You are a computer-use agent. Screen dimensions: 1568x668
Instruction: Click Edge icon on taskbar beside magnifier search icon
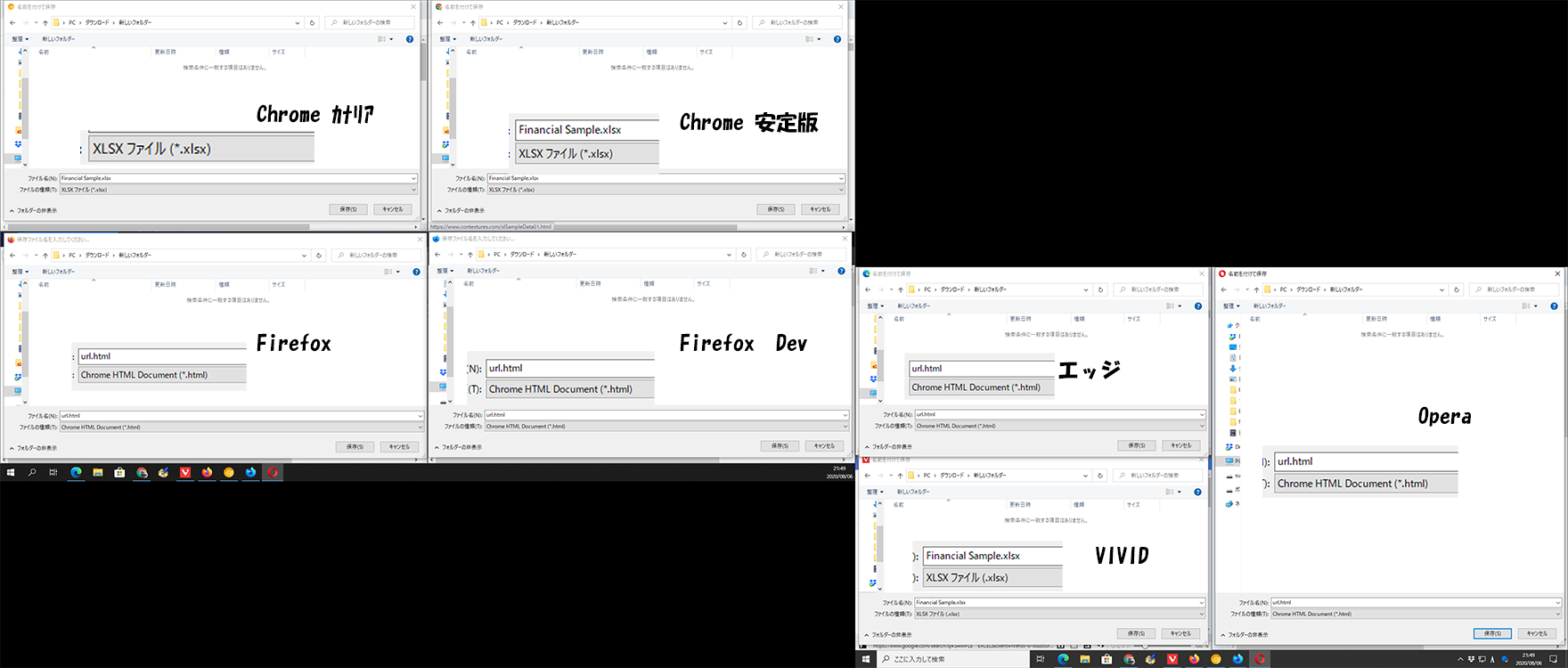[76, 473]
